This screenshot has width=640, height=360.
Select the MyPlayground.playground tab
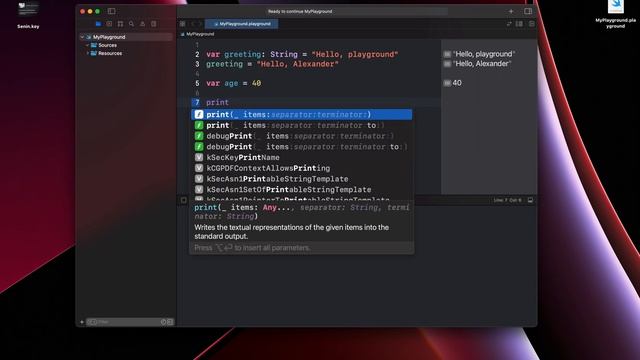(242, 24)
